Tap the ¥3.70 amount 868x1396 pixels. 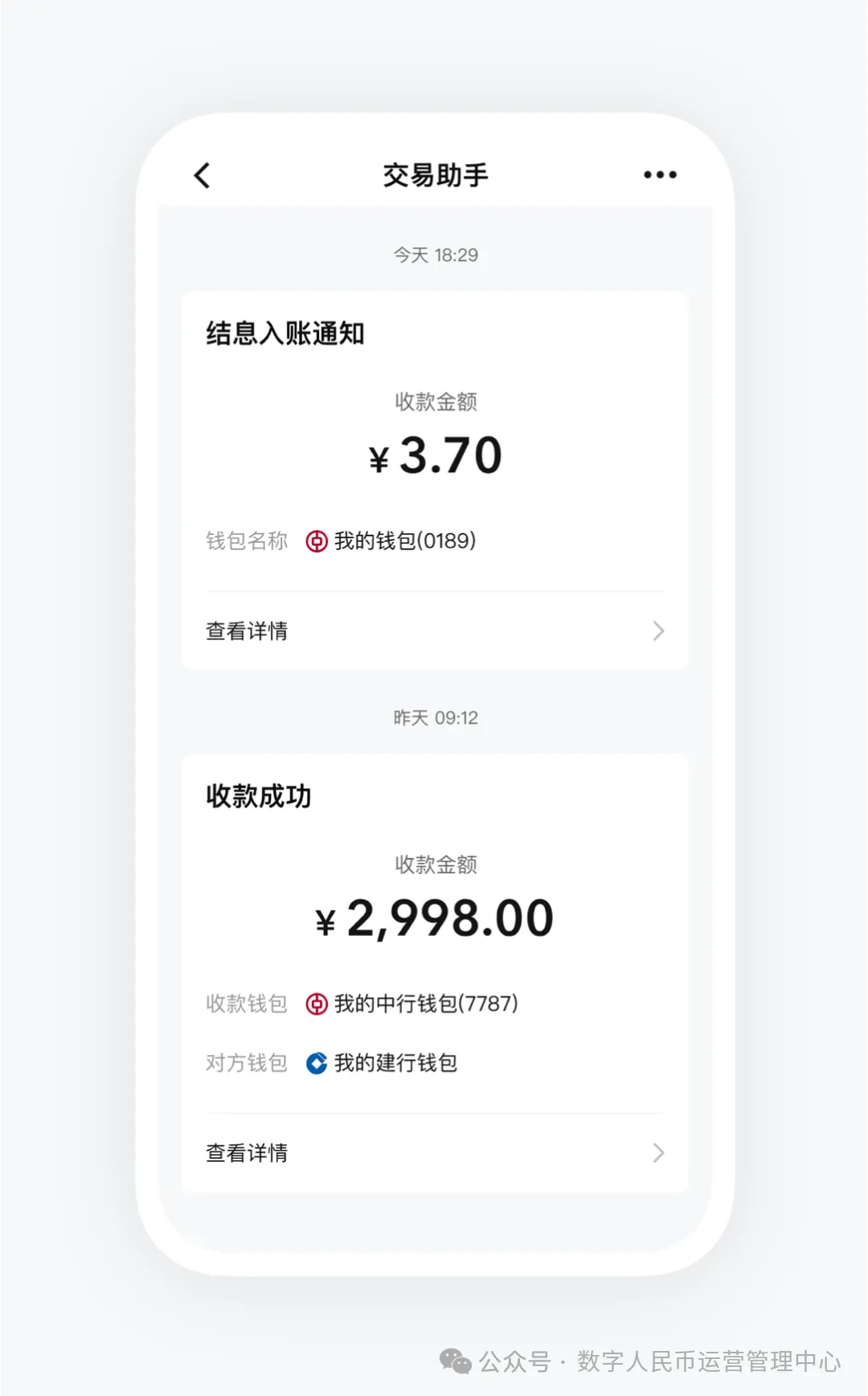(x=436, y=456)
